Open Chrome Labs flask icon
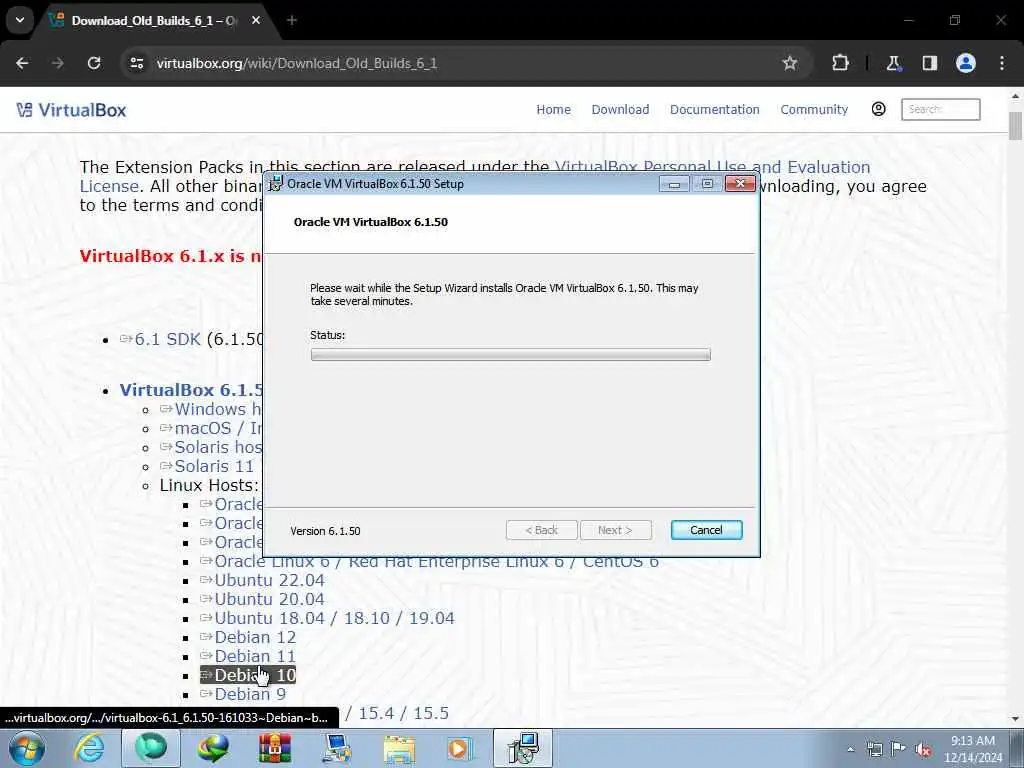Viewport: 1024px width, 768px height. [x=893, y=63]
